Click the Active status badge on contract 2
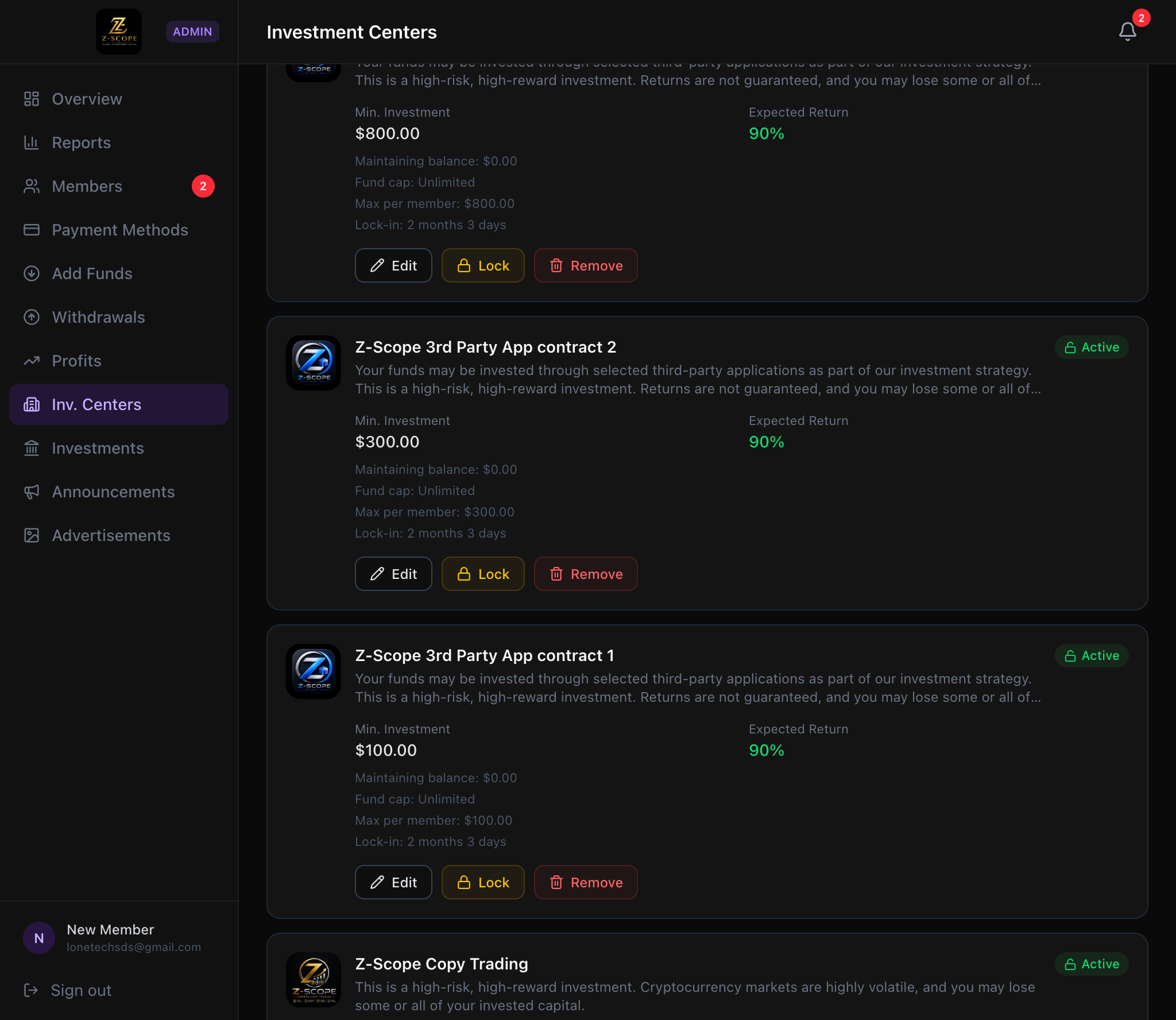The width and height of the screenshot is (1176, 1020). point(1092,347)
